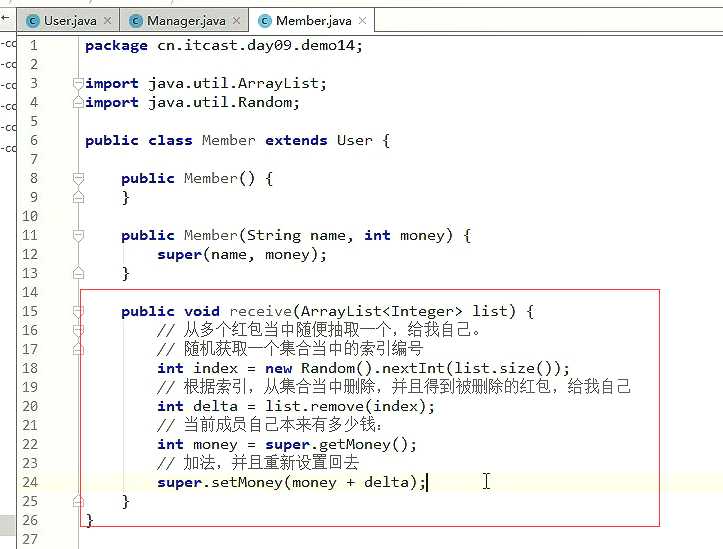The height and width of the screenshot is (549, 723).
Task: Click line number 18 in the gutter
Action: coord(30,368)
